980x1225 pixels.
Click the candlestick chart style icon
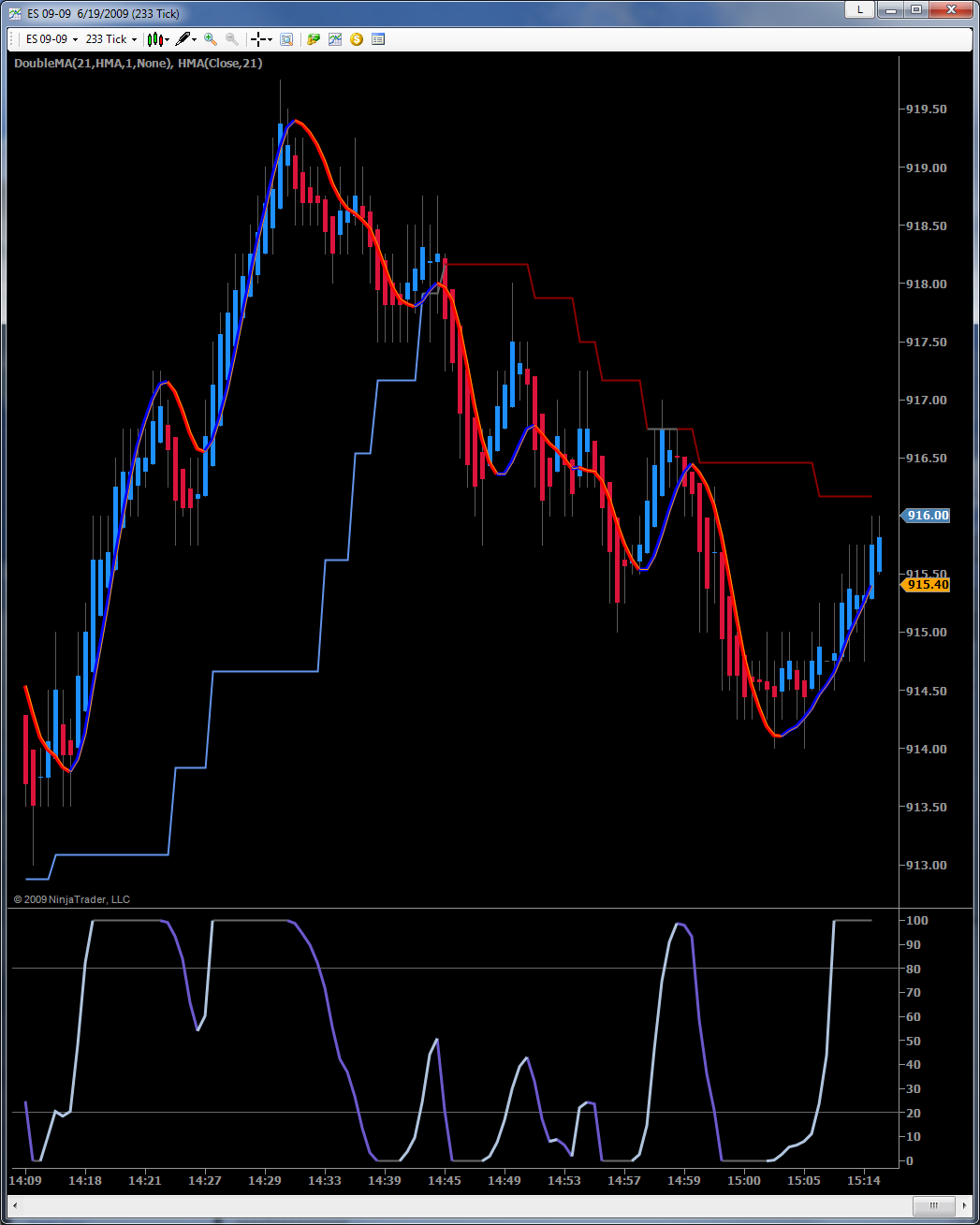pos(154,39)
